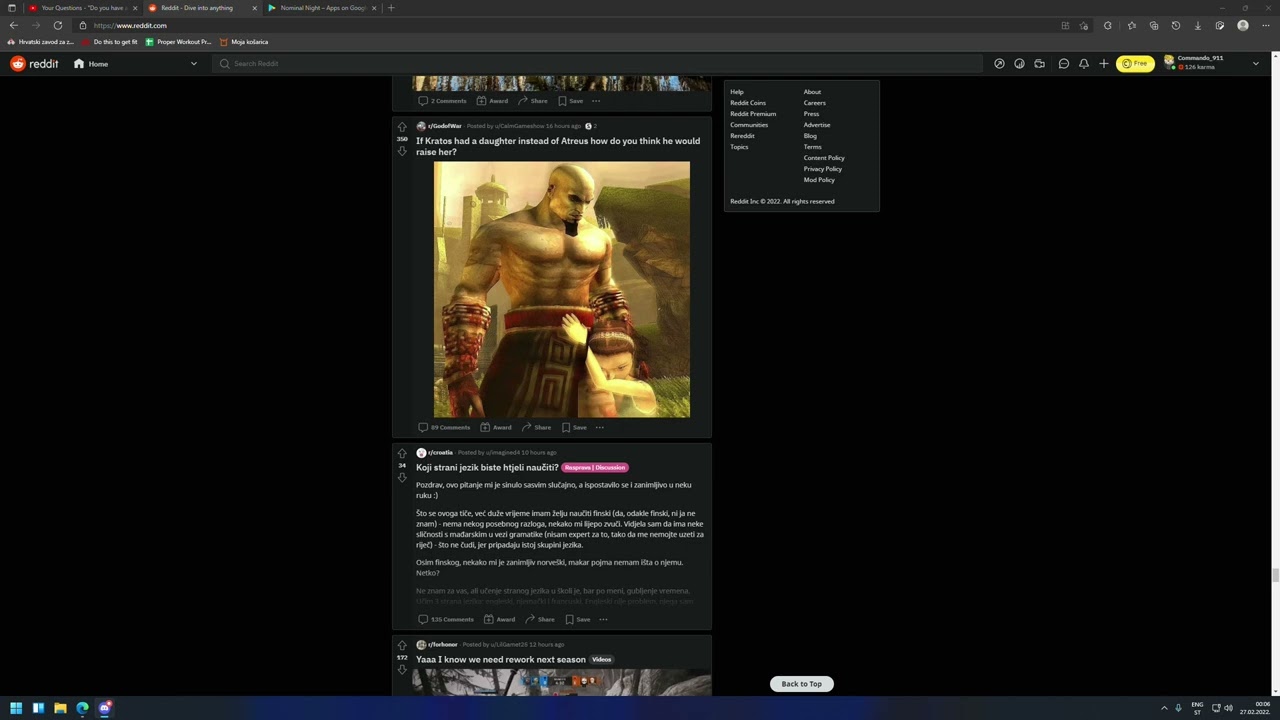The height and width of the screenshot is (720, 1280).
Task: Open the 'Hrvatski zavod za z...' bookmark
Action: click(x=40, y=42)
